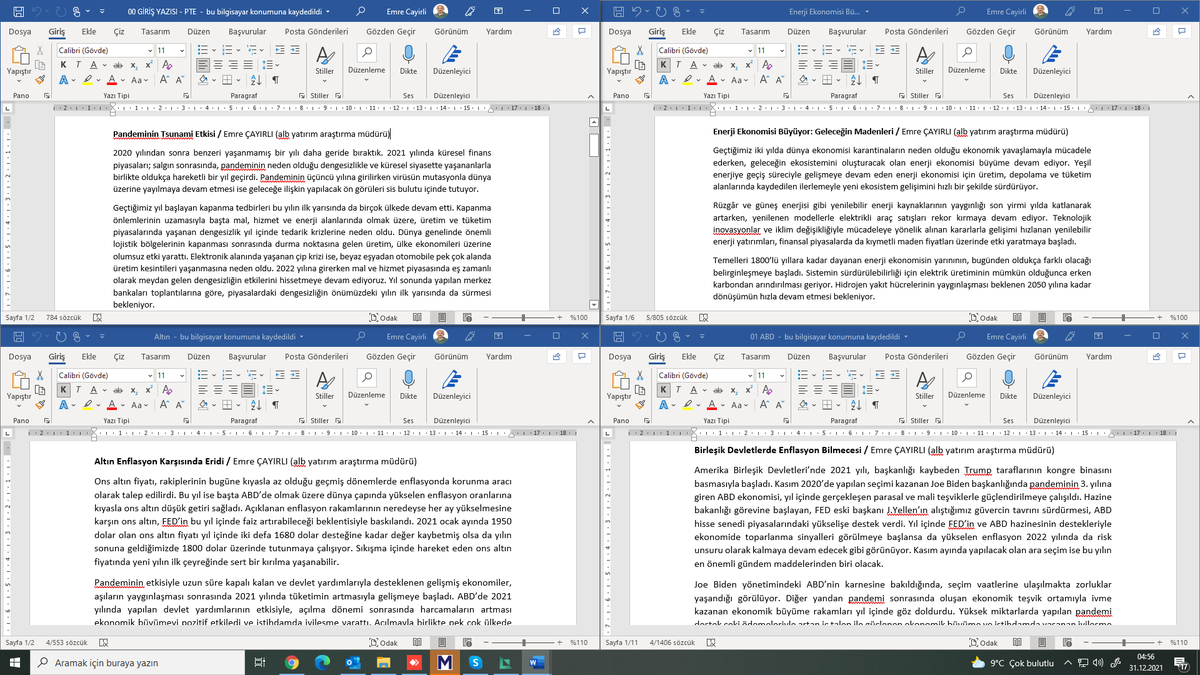Expand Stiller gallery in the 01 ABD window
1200x675 pixels.
point(925,384)
